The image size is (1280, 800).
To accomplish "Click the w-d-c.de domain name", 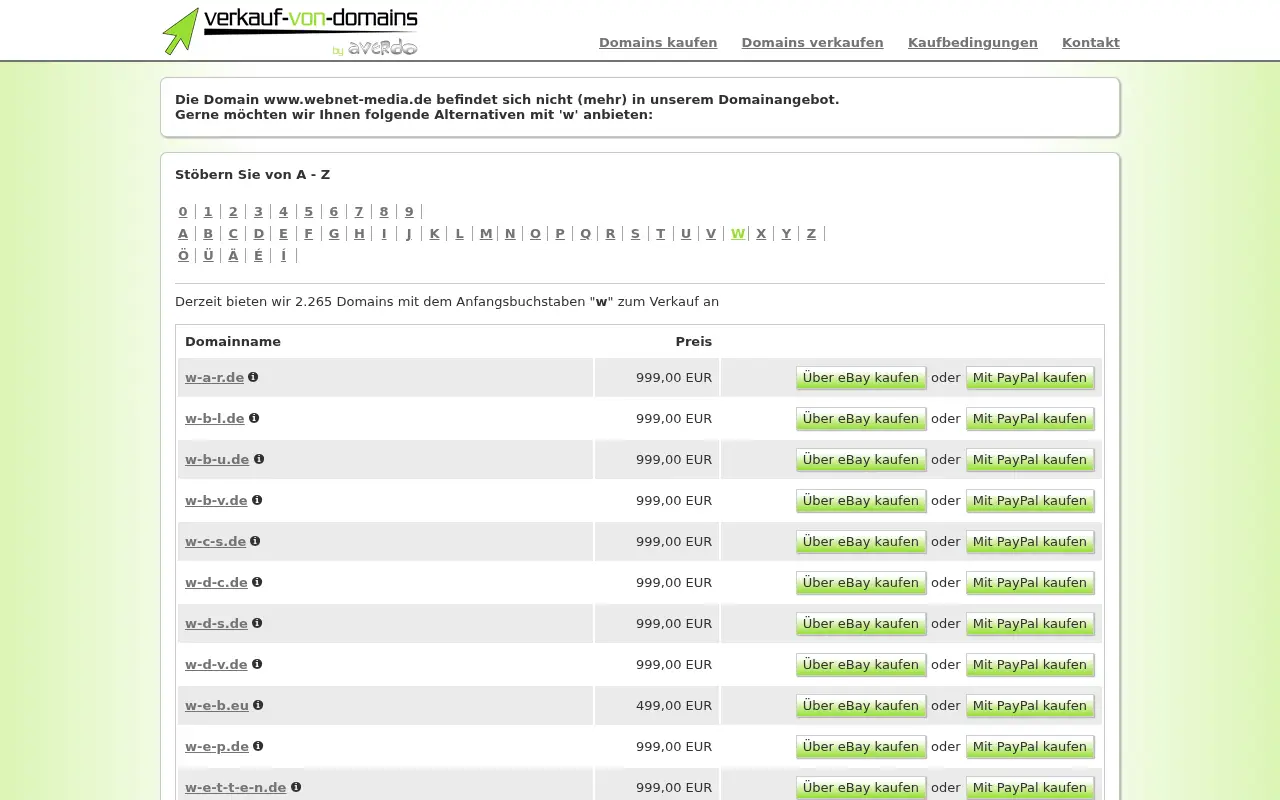I will click(x=216, y=582).
